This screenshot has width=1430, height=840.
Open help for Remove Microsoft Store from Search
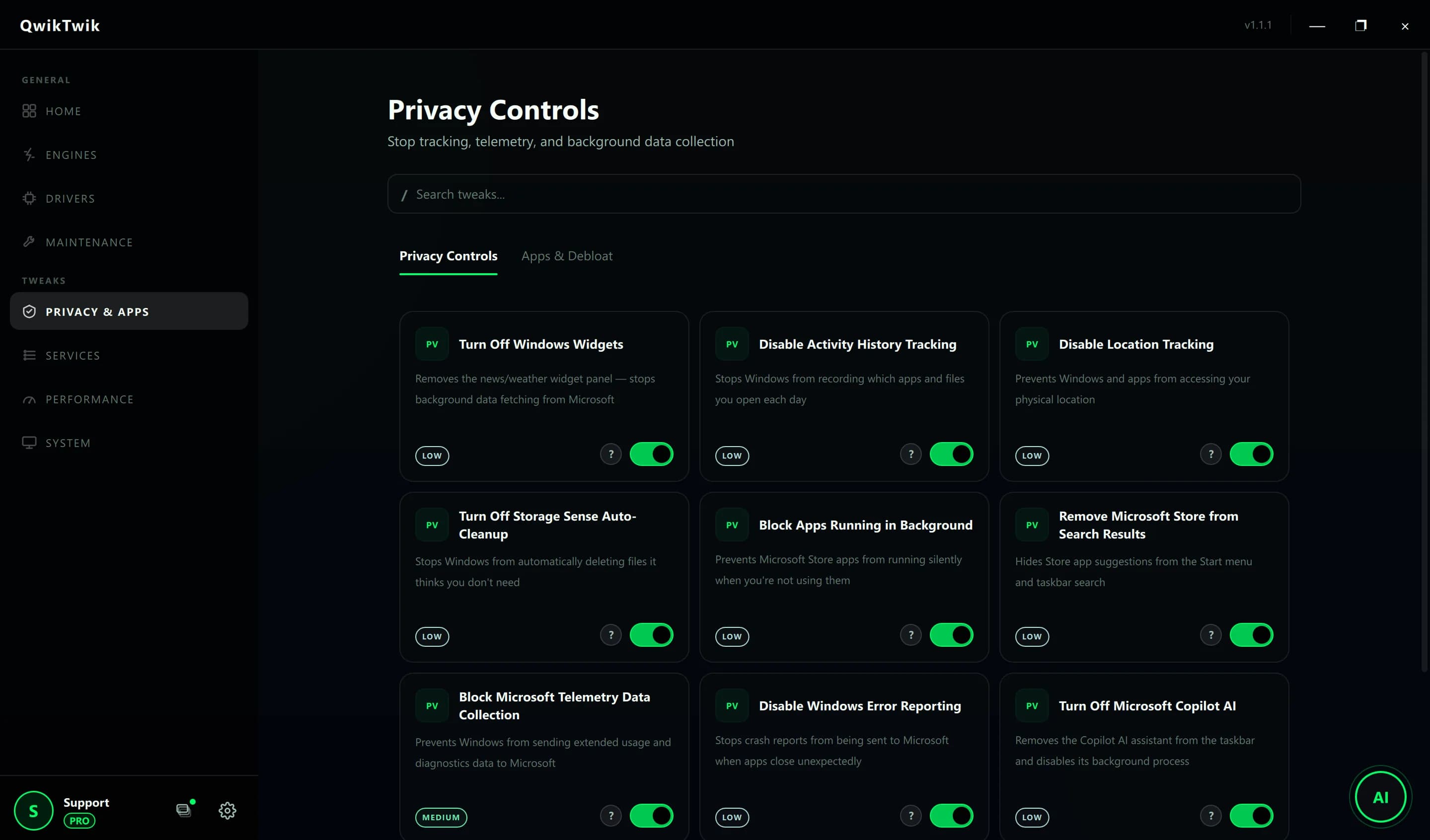pyautogui.click(x=1211, y=635)
